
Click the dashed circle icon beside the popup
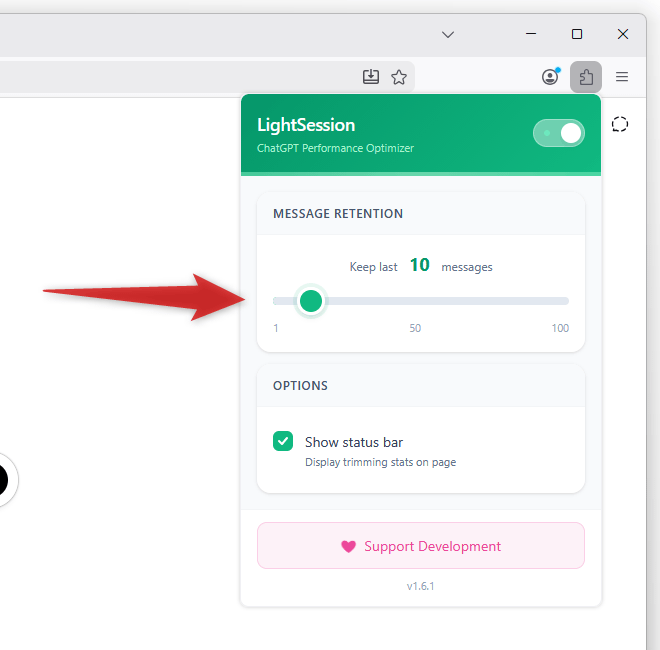620,124
